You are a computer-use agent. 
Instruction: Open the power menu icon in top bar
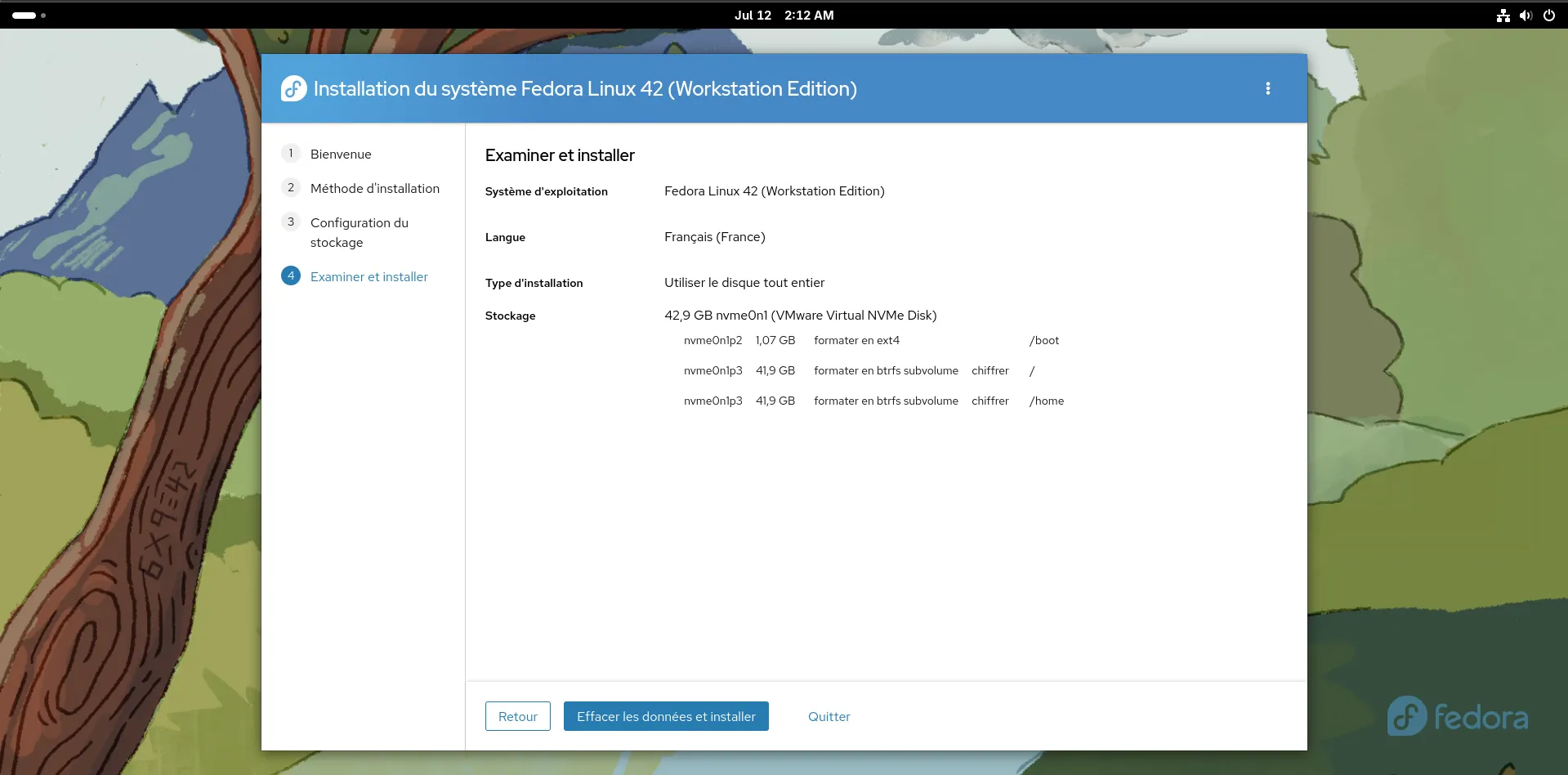pyautogui.click(x=1548, y=16)
